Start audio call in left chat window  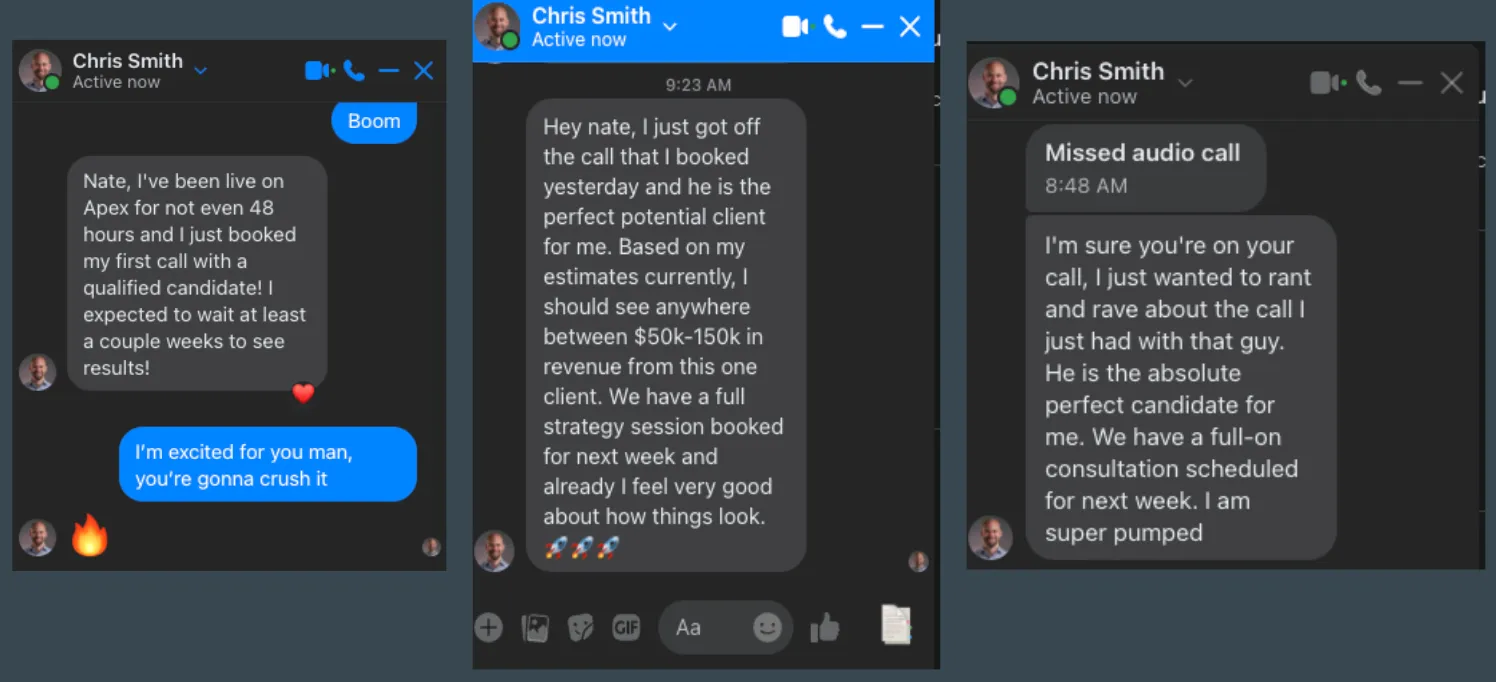pyautogui.click(x=354, y=70)
